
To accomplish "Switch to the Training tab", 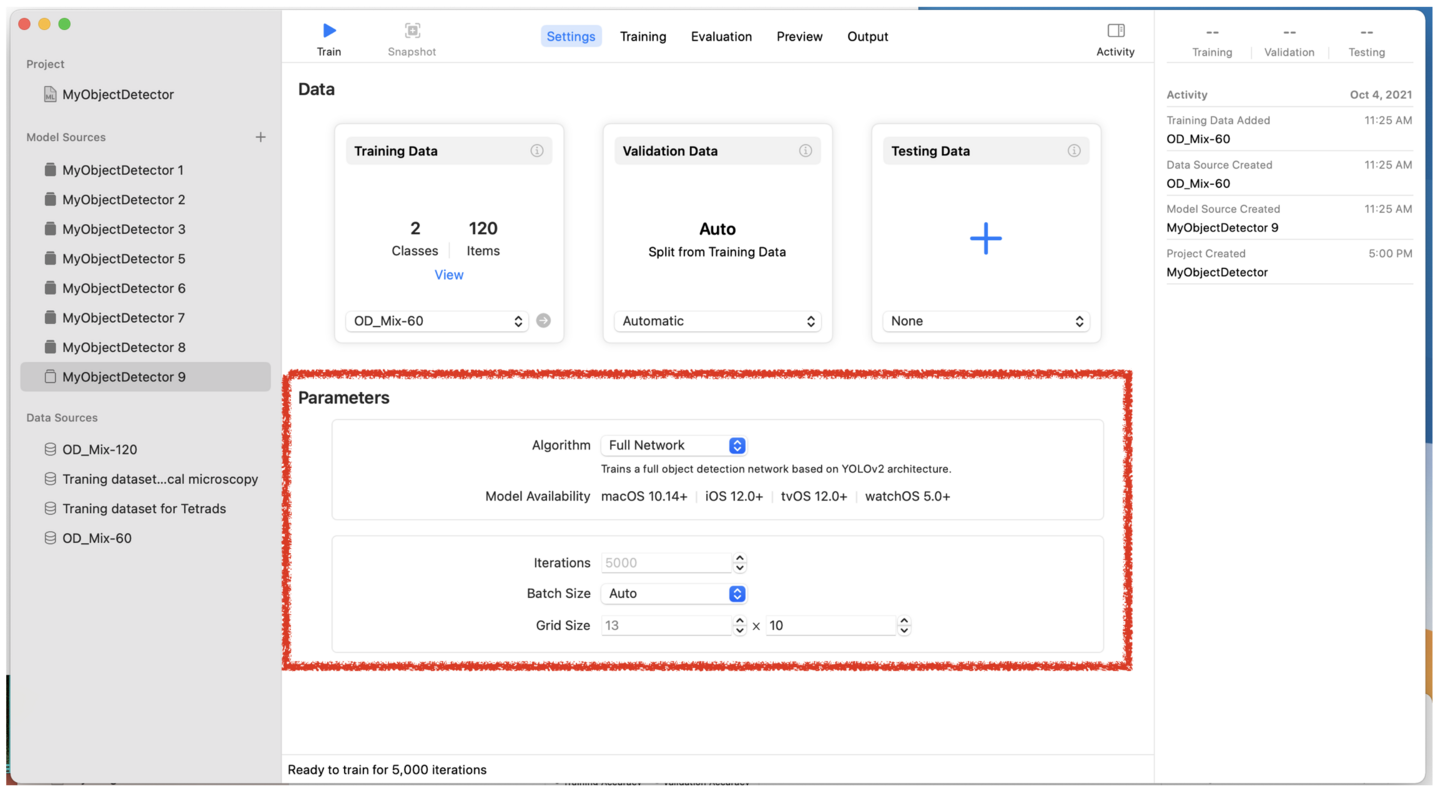I will [643, 37].
